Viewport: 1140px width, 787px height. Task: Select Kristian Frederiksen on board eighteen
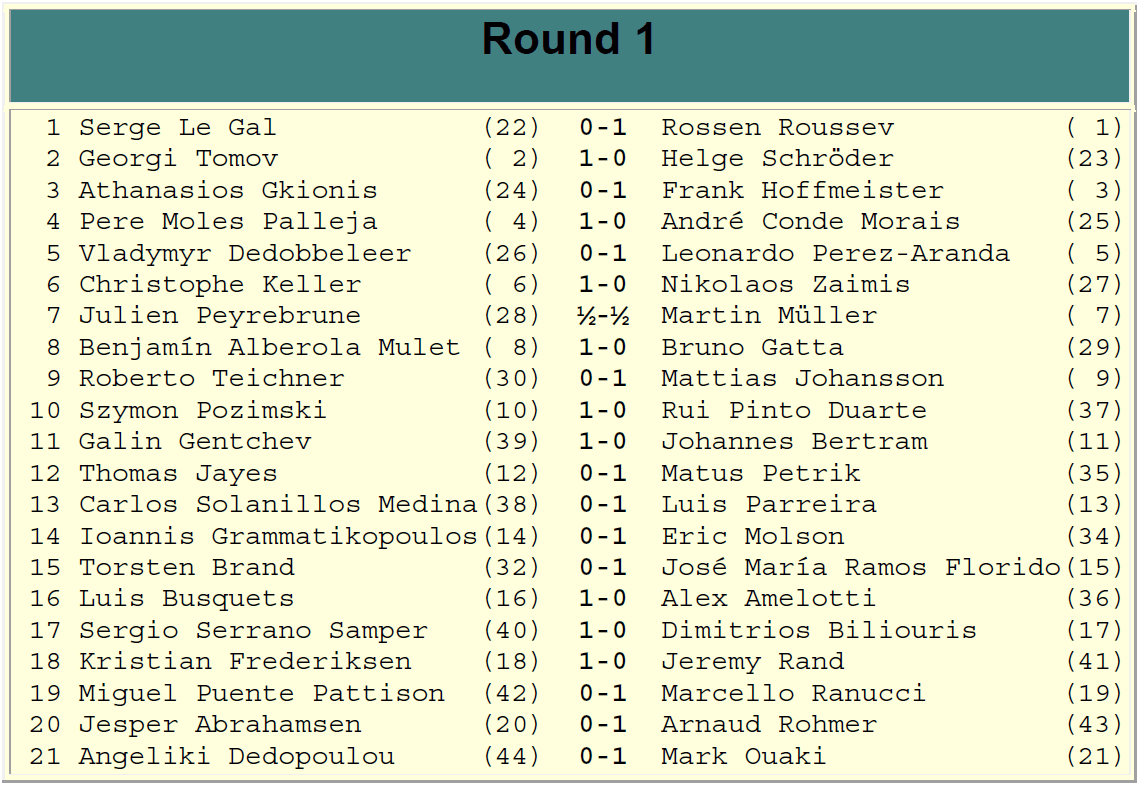(x=244, y=661)
